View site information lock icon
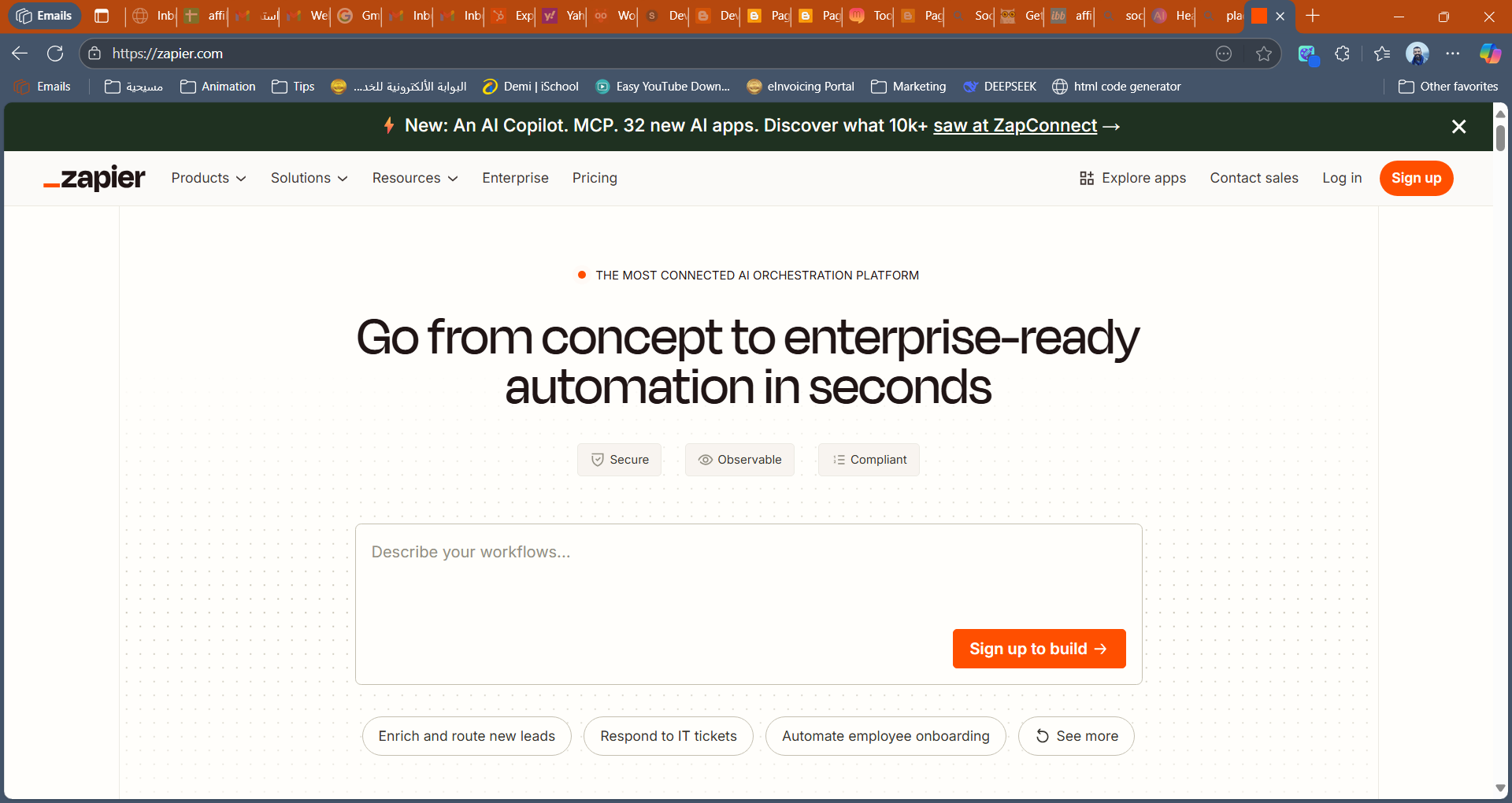The width and height of the screenshot is (1512, 803). click(x=94, y=54)
